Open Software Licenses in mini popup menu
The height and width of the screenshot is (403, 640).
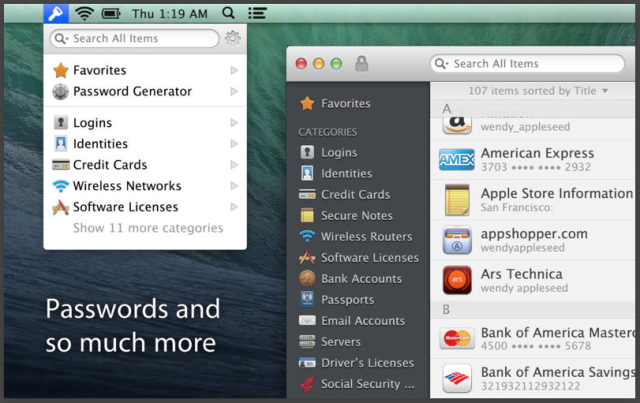145,207
